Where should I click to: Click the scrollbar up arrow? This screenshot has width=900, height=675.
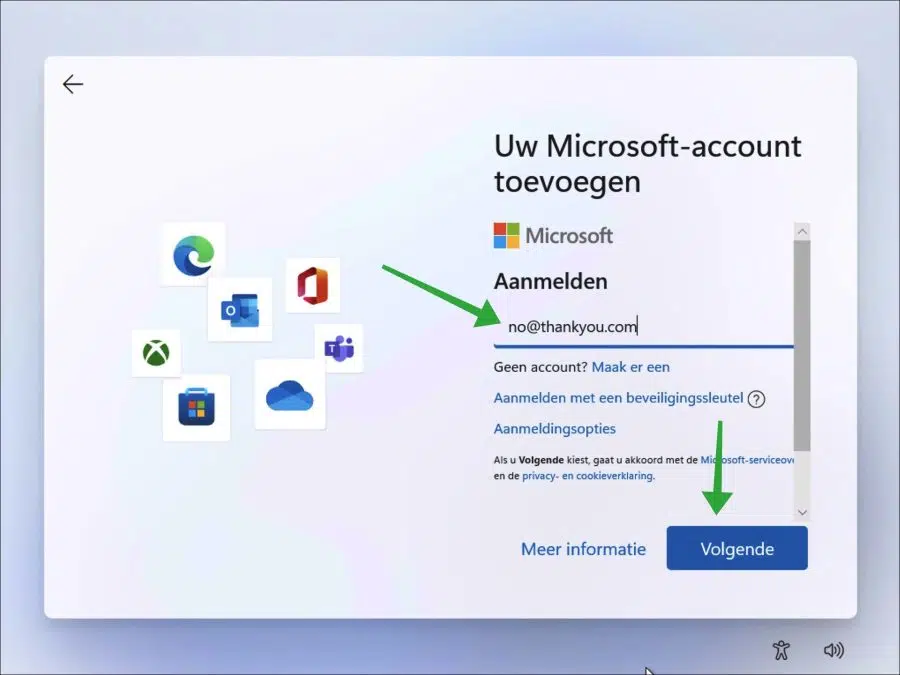click(x=802, y=231)
